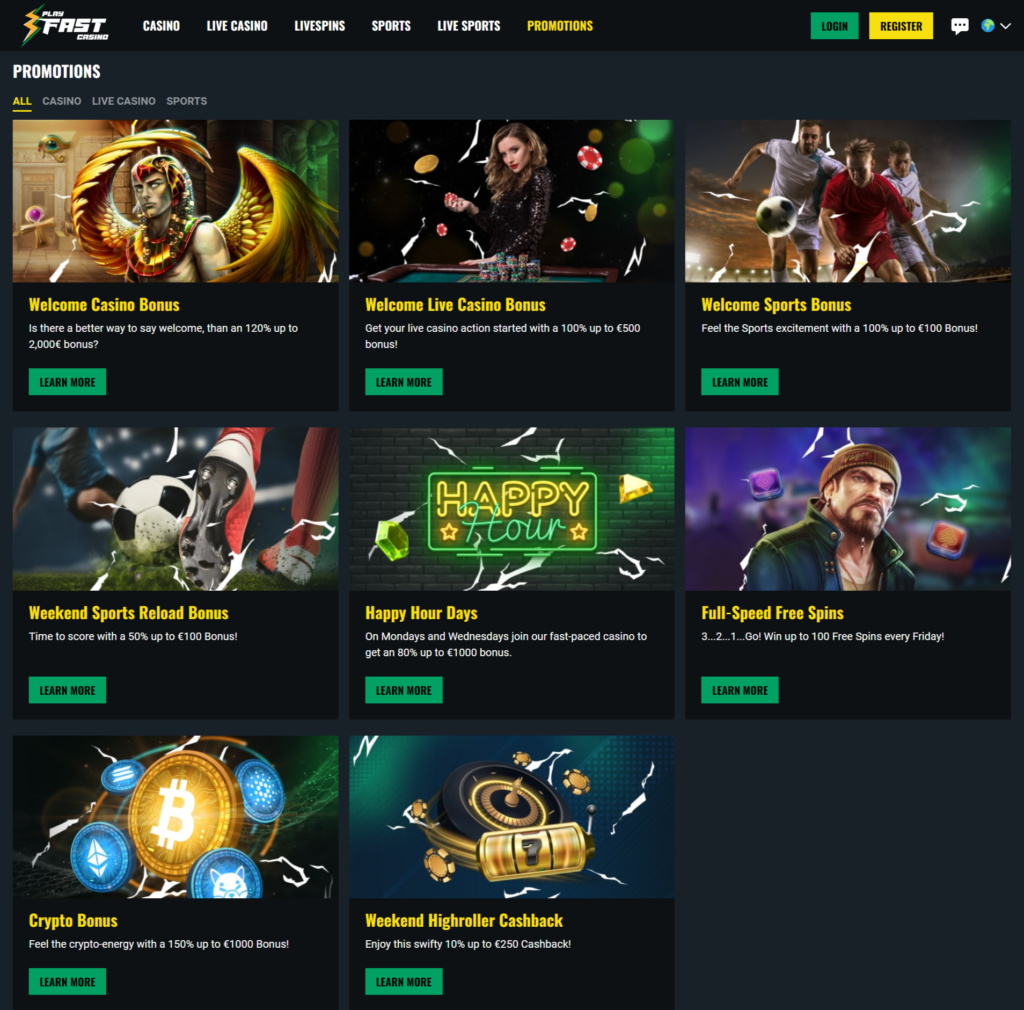Screen dimensions: 1024x1010
Task: Click the green Login button
Action: pyautogui.click(x=835, y=26)
